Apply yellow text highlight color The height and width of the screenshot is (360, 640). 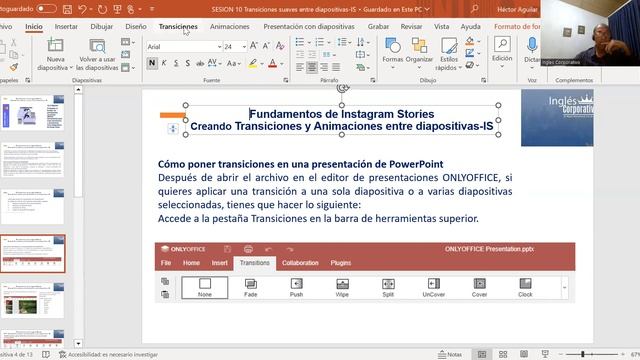[x=253, y=63]
